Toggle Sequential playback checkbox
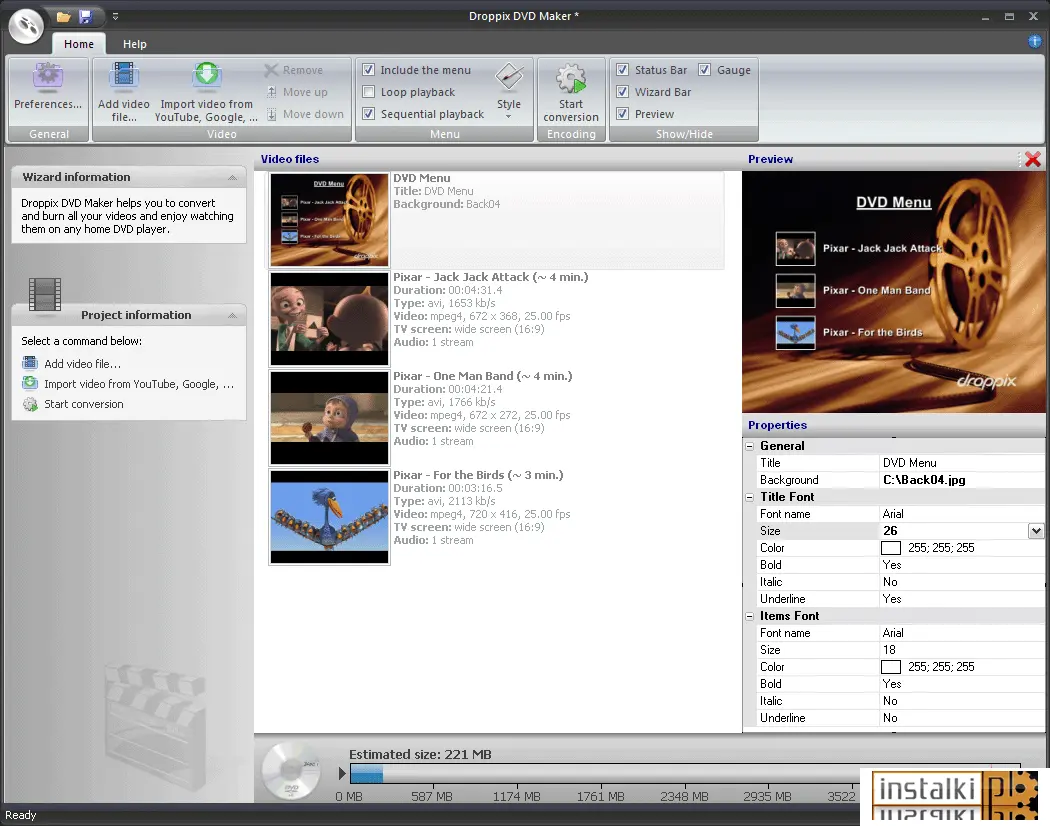The width and height of the screenshot is (1050, 826). pos(368,114)
